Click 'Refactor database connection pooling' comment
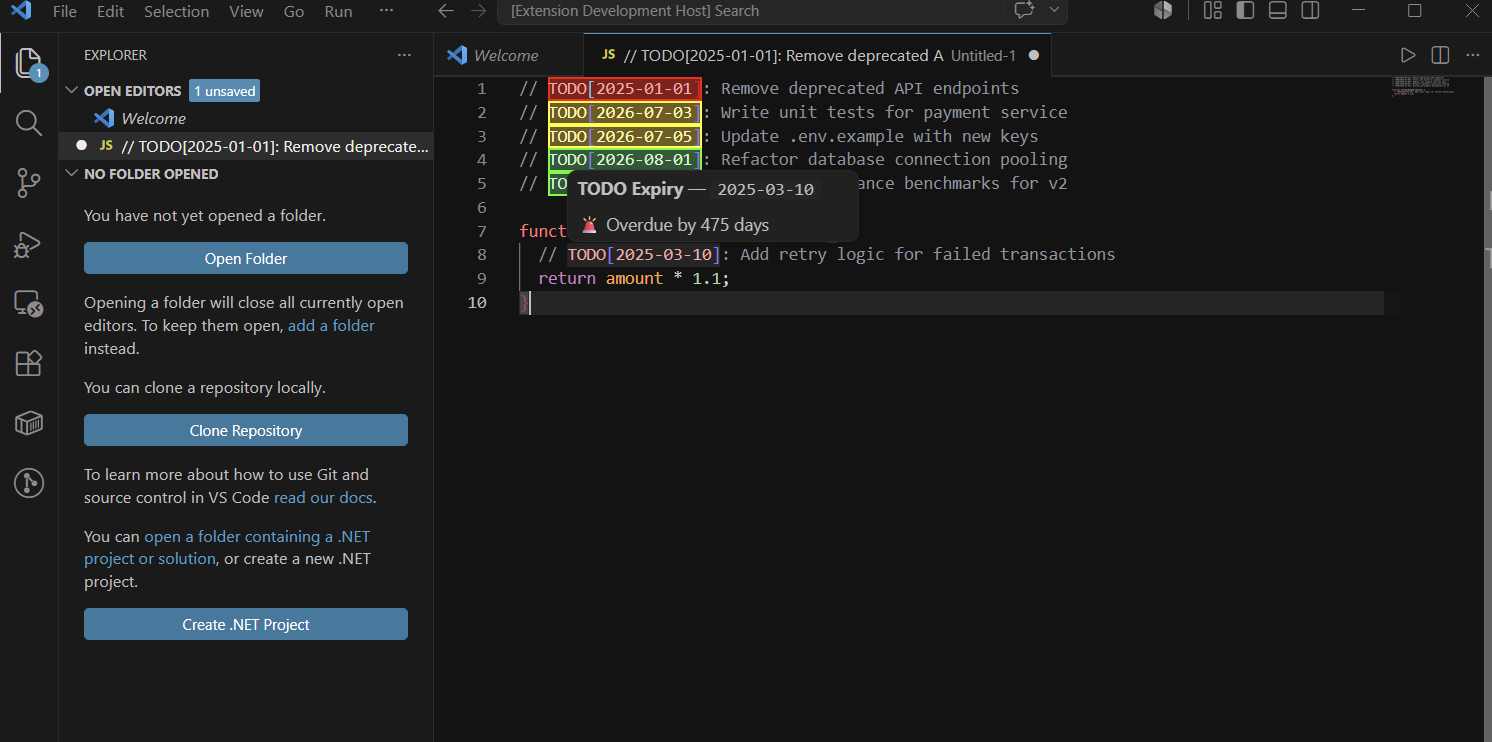This screenshot has width=1492, height=742. click(x=894, y=160)
